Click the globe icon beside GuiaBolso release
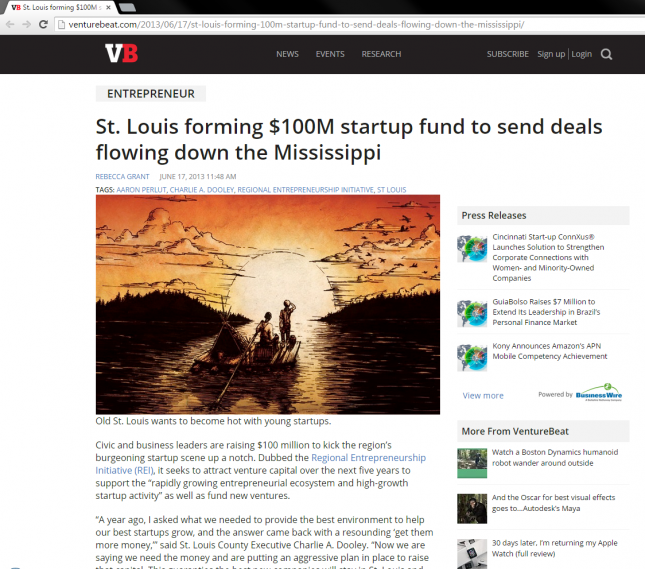 point(472,313)
